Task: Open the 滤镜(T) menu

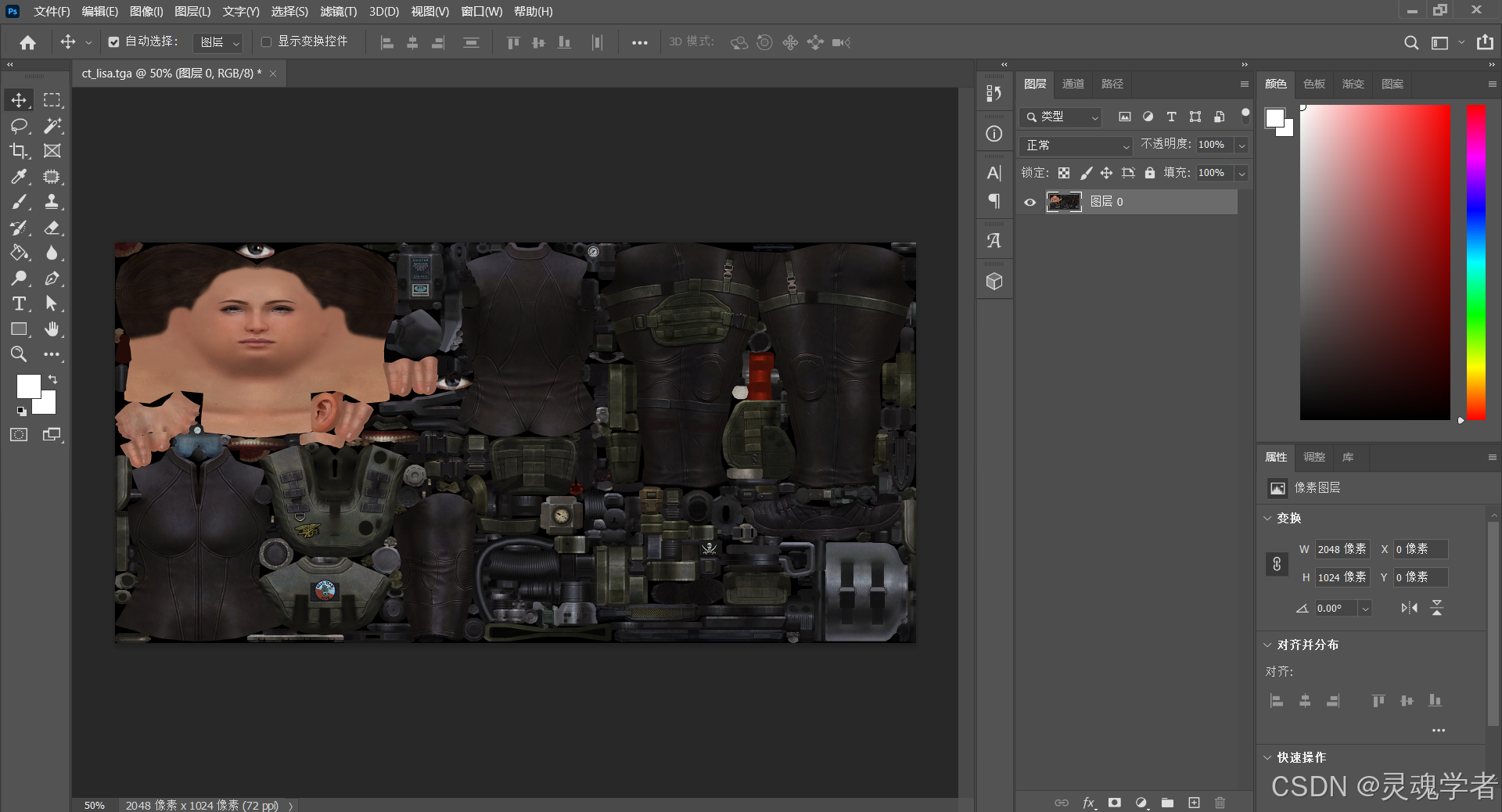Action: pyautogui.click(x=338, y=12)
